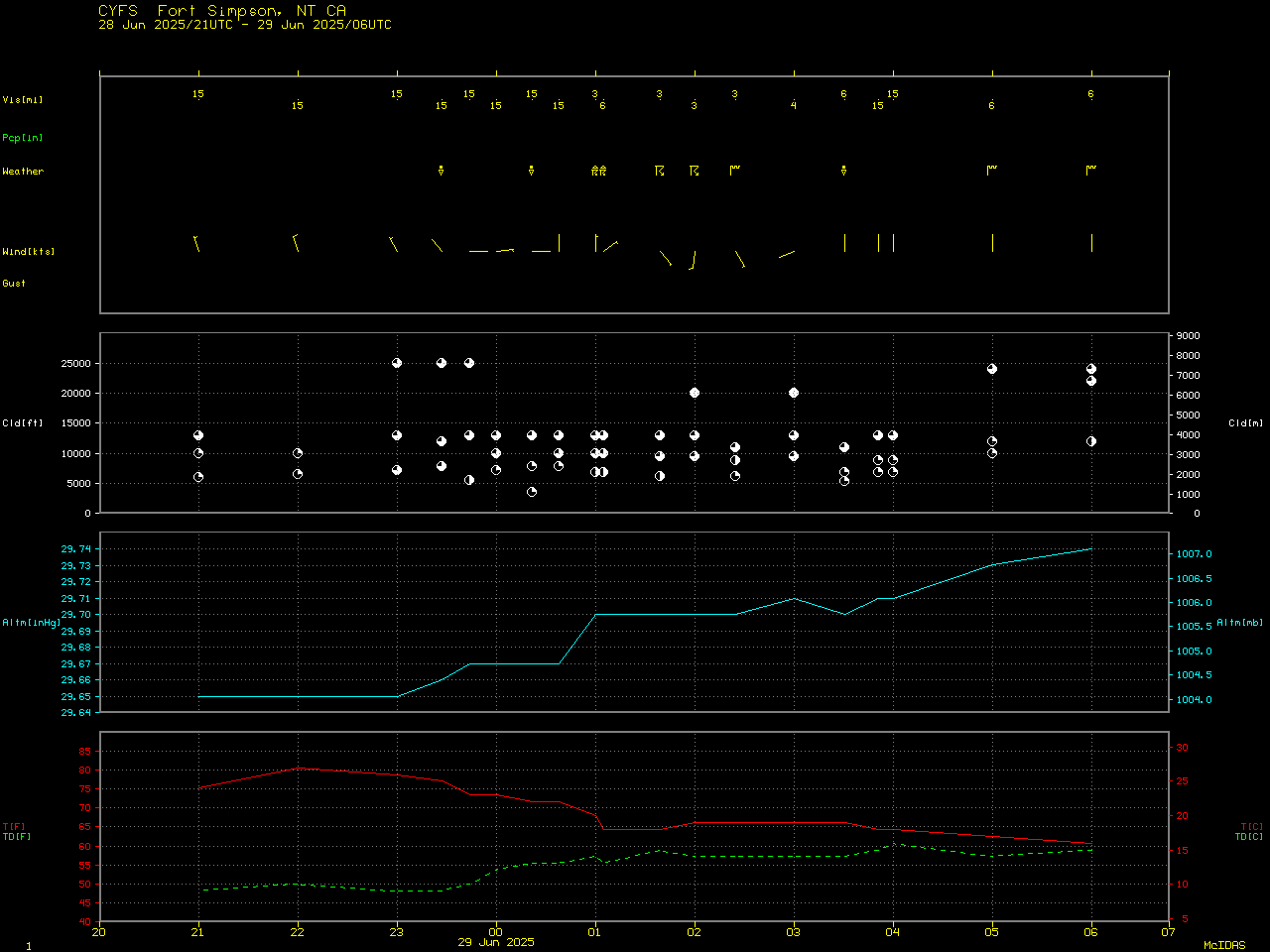
Task: Click the smoke weather symbol at 05 UTC
Action: [x=992, y=171]
